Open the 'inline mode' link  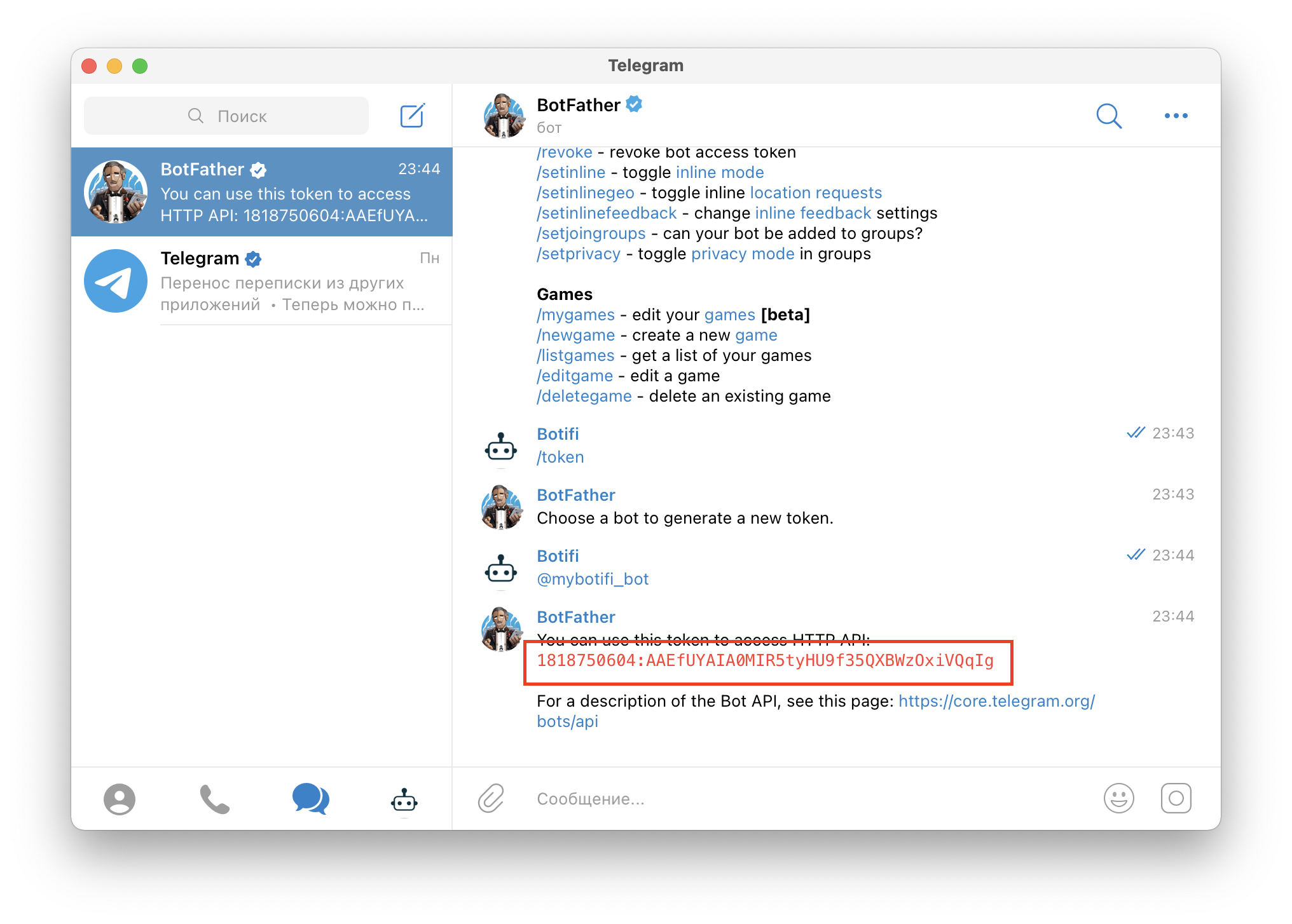720,172
